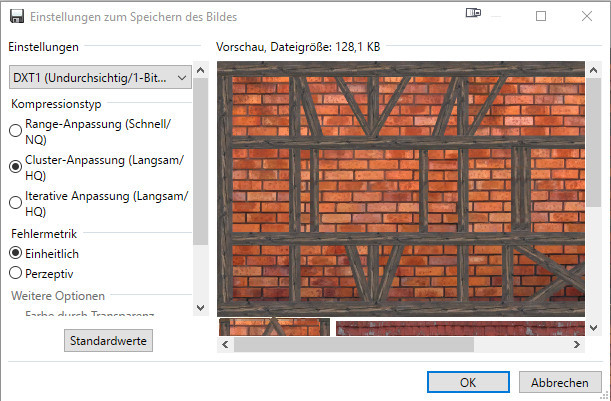Click preview horizontal scroll-right arrow

click(577, 344)
